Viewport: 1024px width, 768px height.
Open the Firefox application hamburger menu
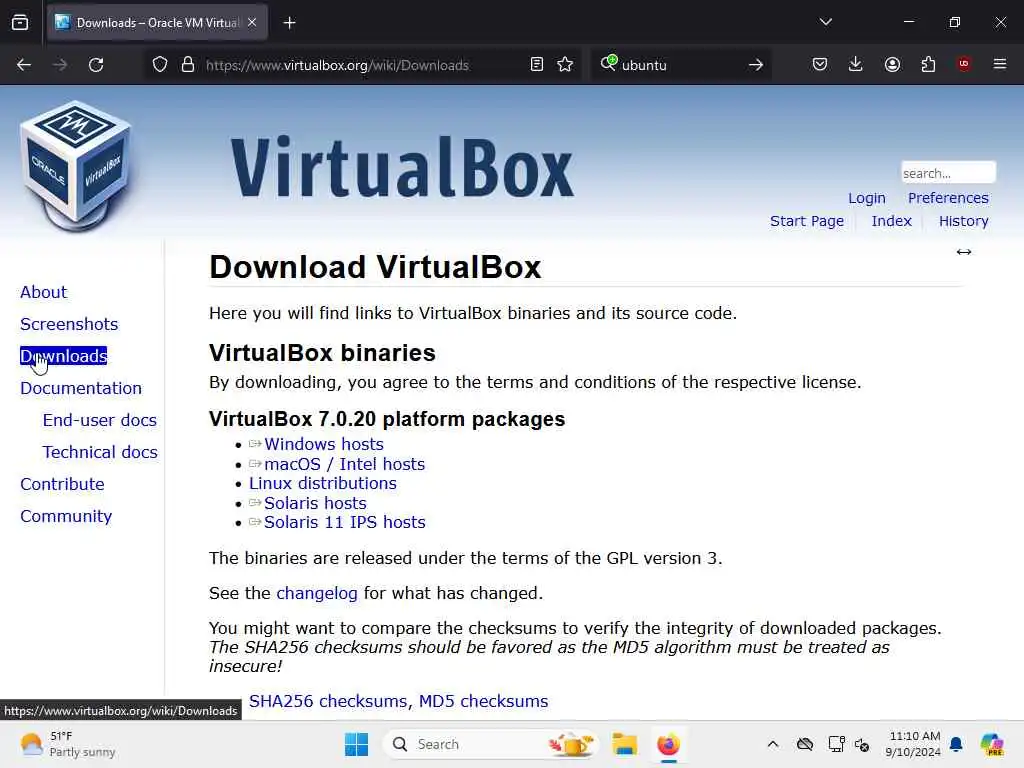1000,64
